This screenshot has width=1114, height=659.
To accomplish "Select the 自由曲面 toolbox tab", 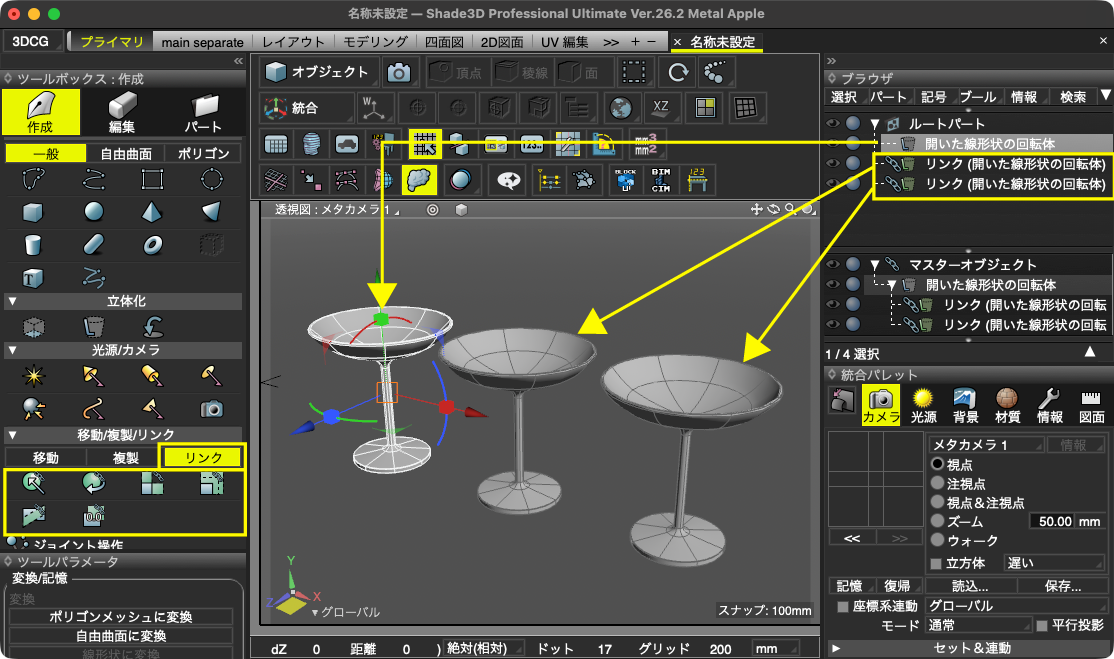I will pyautogui.click(x=126, y=153).
